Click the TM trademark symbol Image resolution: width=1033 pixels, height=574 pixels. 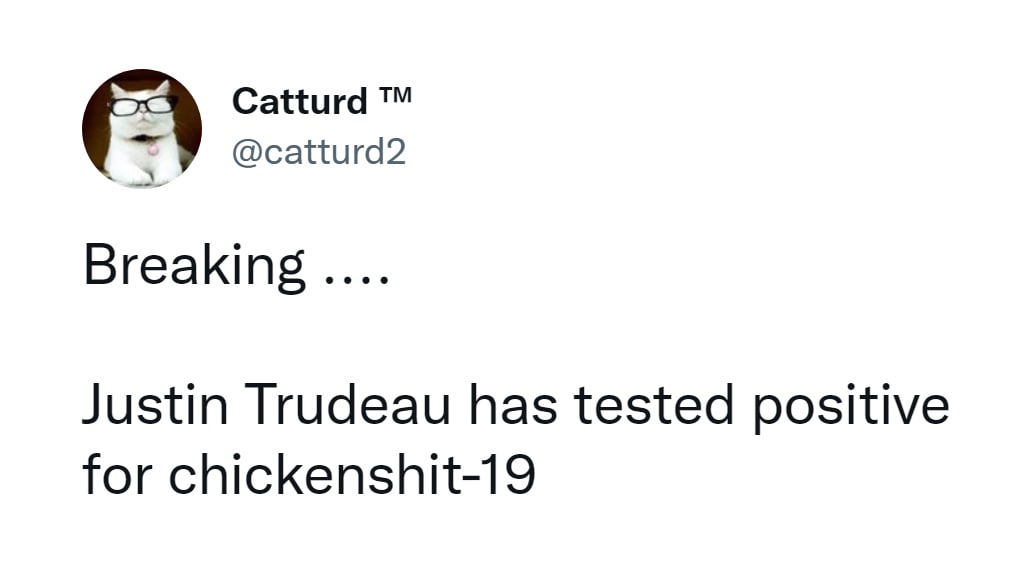[x=395, y=96]
